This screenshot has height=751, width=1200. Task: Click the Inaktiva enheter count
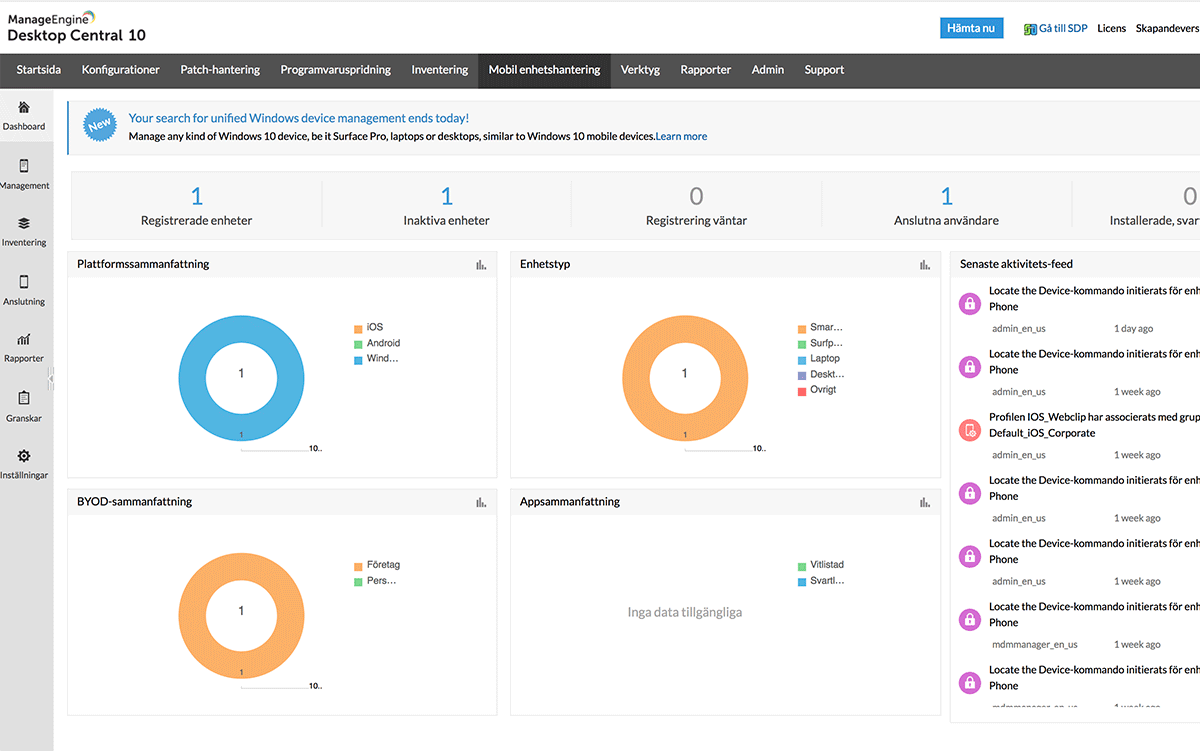447,196
